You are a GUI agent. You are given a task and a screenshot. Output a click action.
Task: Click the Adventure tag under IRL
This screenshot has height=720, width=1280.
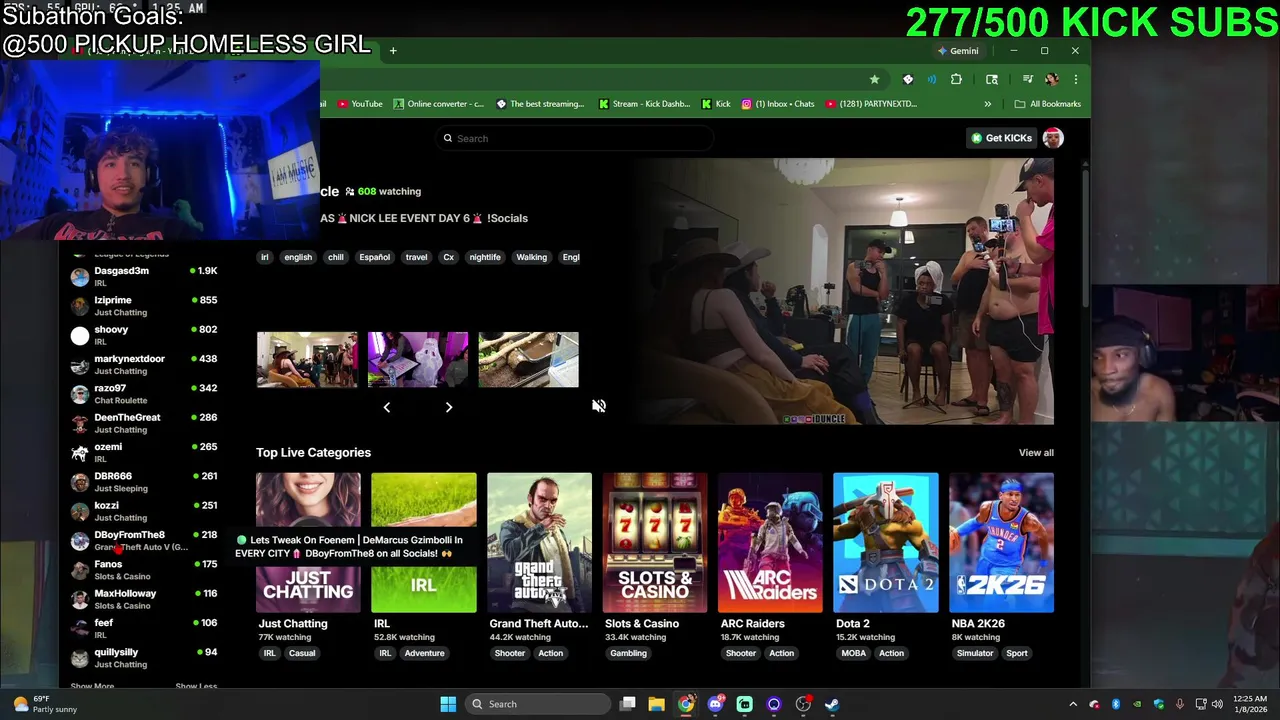pos(424,653)
